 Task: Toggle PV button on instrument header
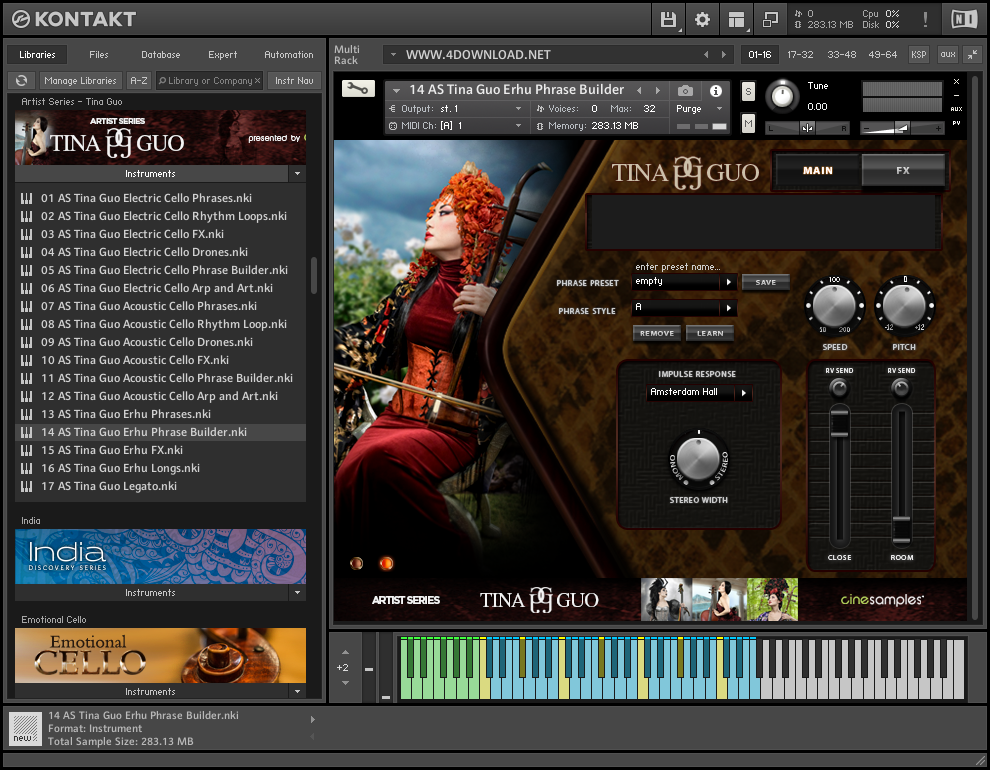pyautogui.click(x=957, y=123)
